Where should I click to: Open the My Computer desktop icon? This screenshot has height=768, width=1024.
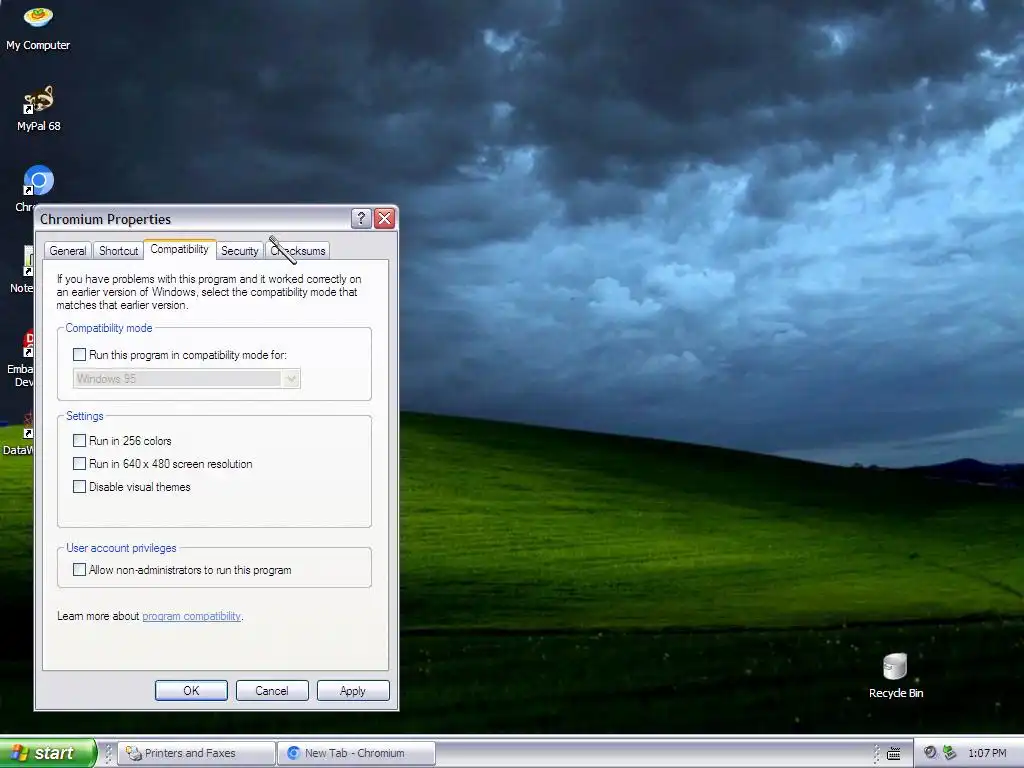pos(38,27)
